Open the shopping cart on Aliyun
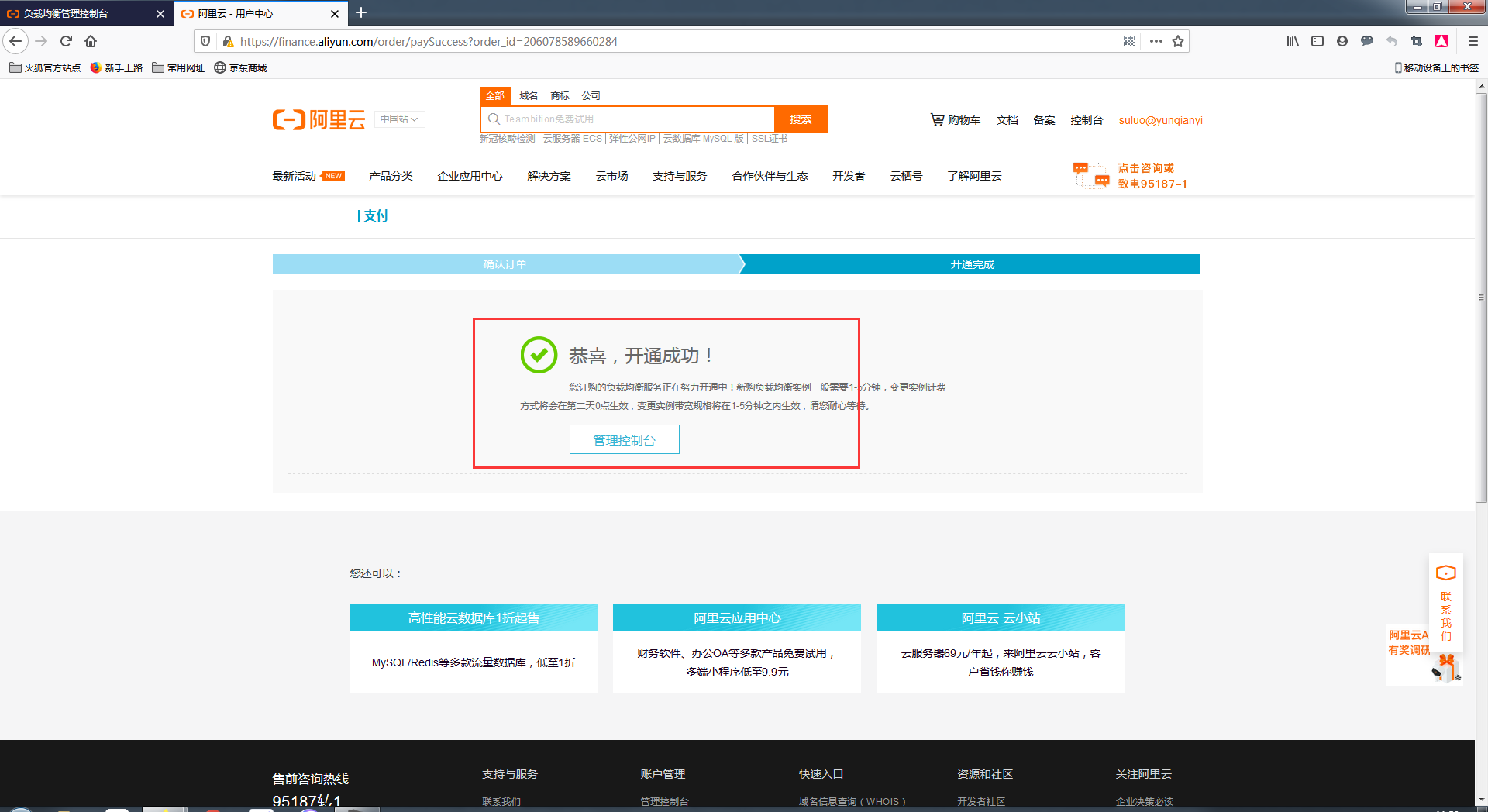1488x812 pixels. (x=955, y=120)
